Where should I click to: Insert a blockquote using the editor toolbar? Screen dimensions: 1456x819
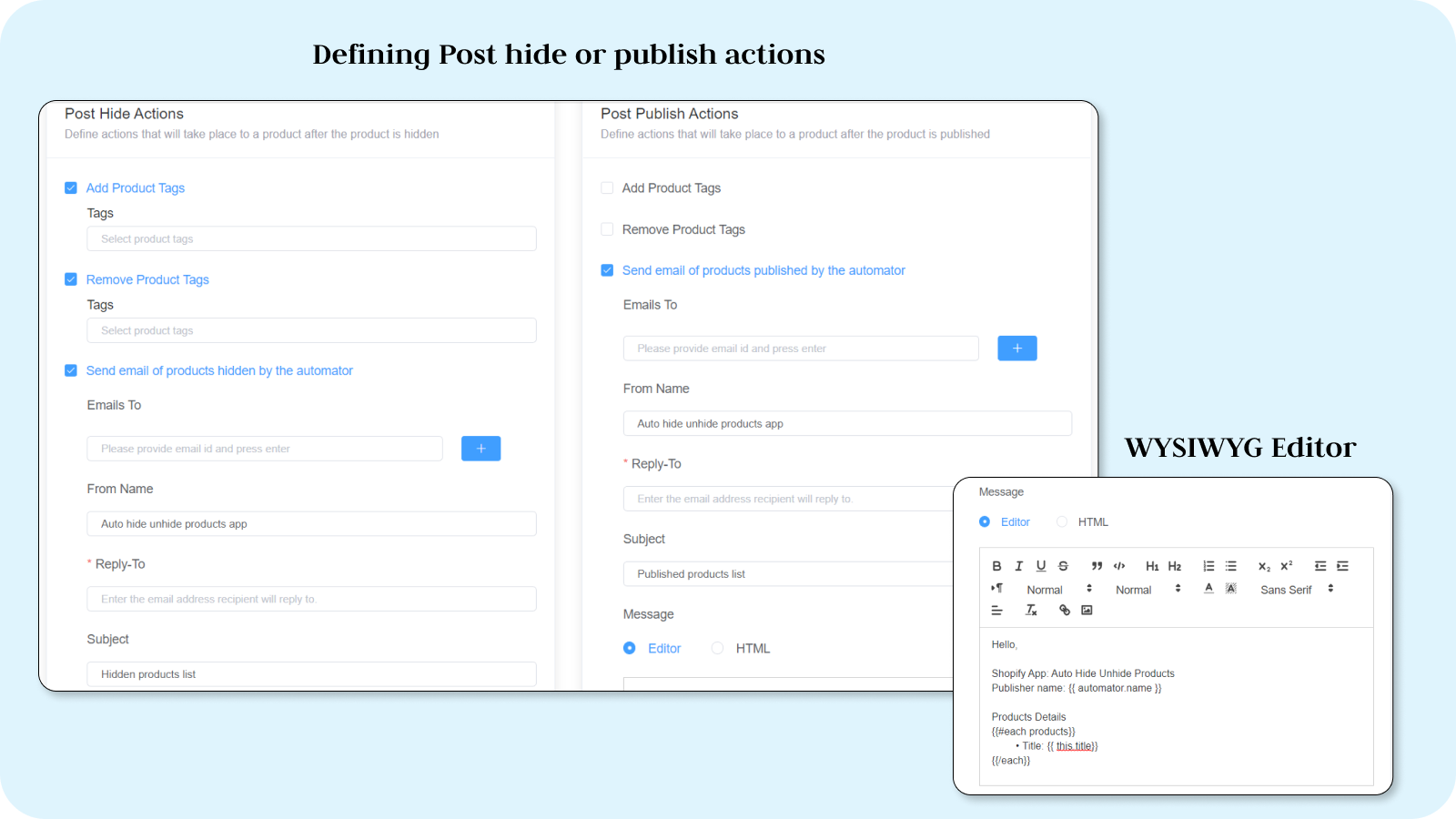point(1097,566)
